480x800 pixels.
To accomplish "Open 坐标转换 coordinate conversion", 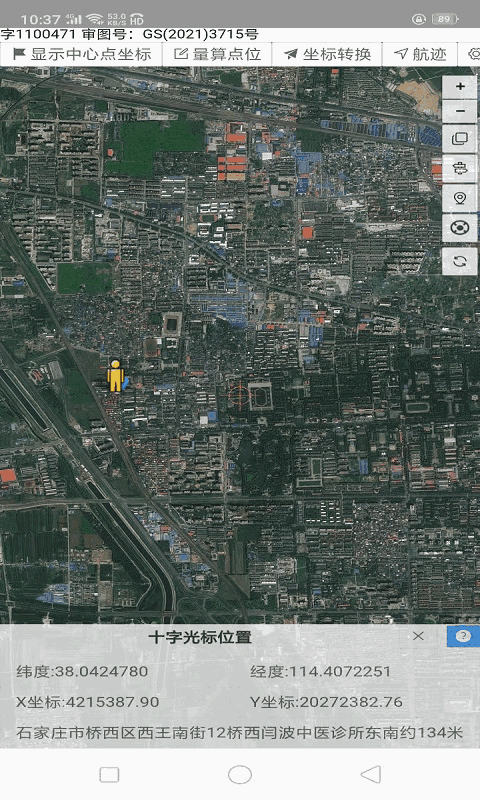I will point(327,55).
